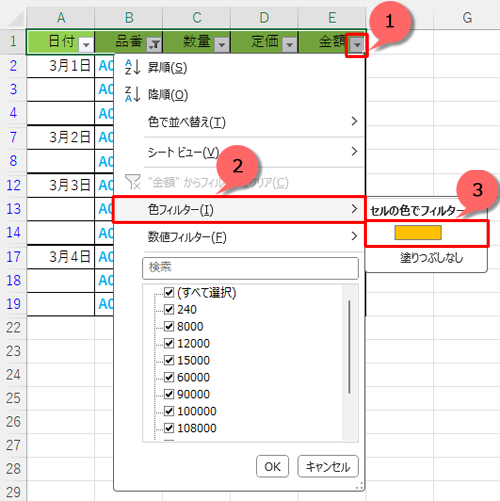Expand the 色フィルター submenu arrow
The width and height of the screenshot is (500, 501).
point(354,209)
